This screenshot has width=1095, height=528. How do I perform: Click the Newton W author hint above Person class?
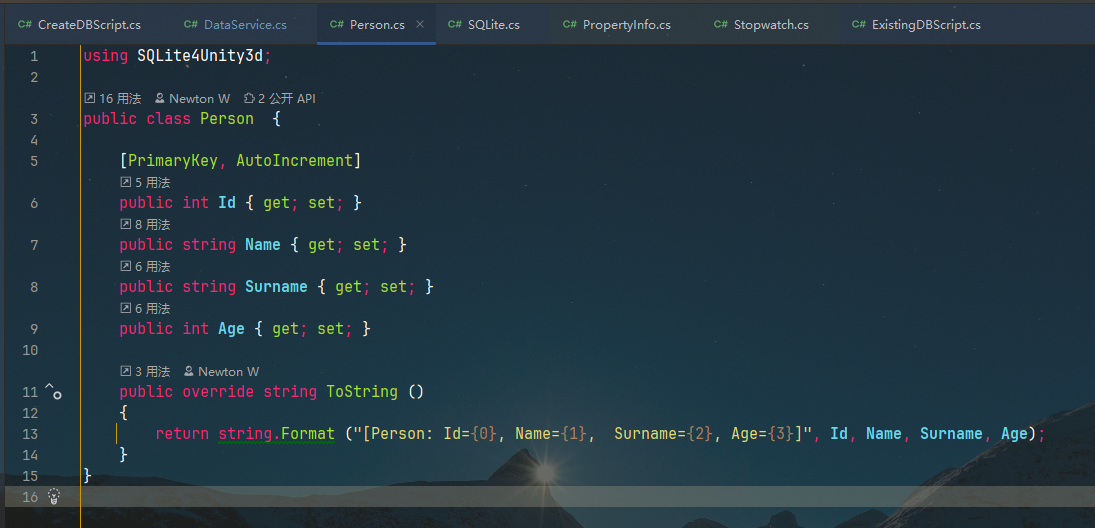[193, 98]
